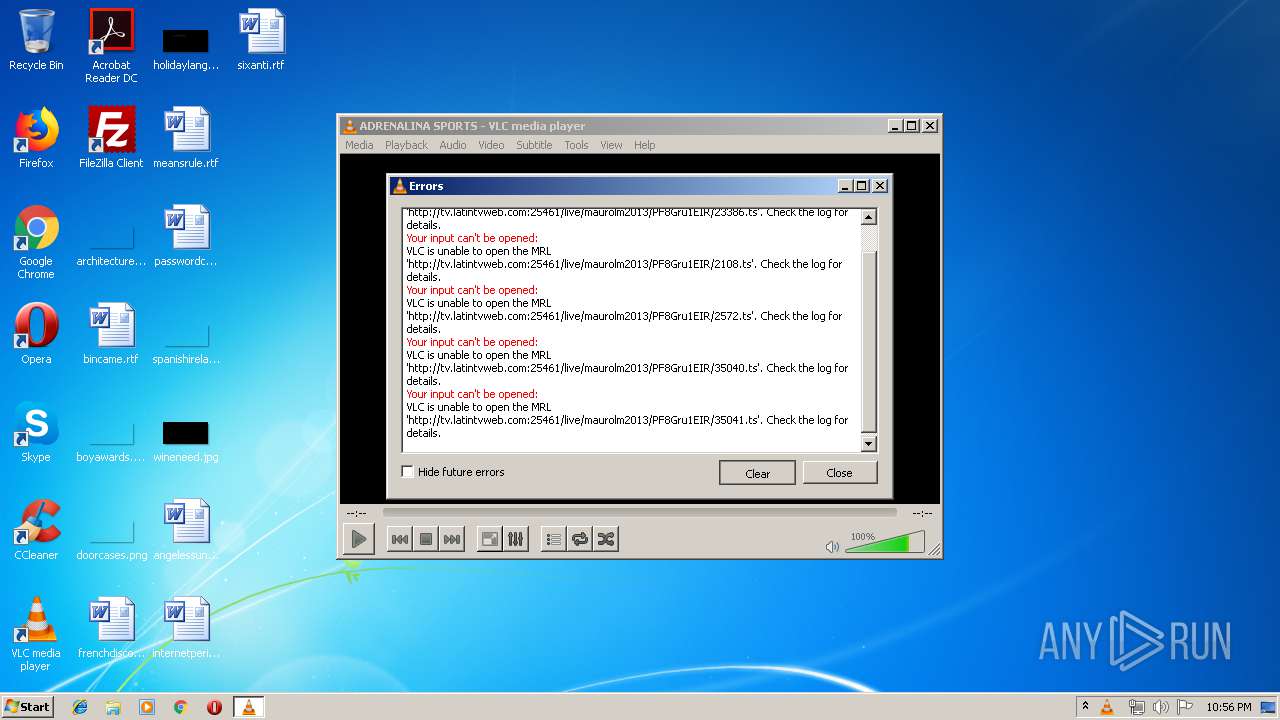Click the taskbar clock 10:56 PM
The image size is (1280, 720).
(x=1228, y=707)
